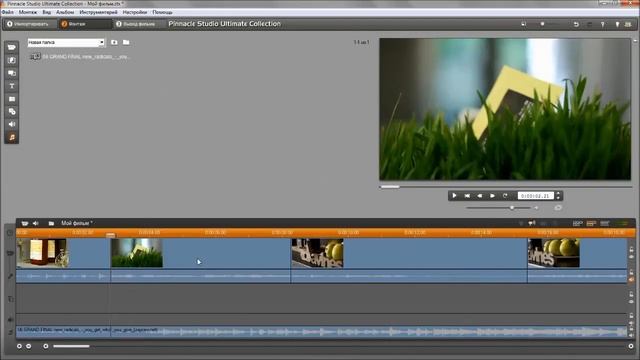Image resolution: width=640 pixels, height=360 pixels.
Task: Show the sound effects section of the album
Action: [x=12, y=124]
